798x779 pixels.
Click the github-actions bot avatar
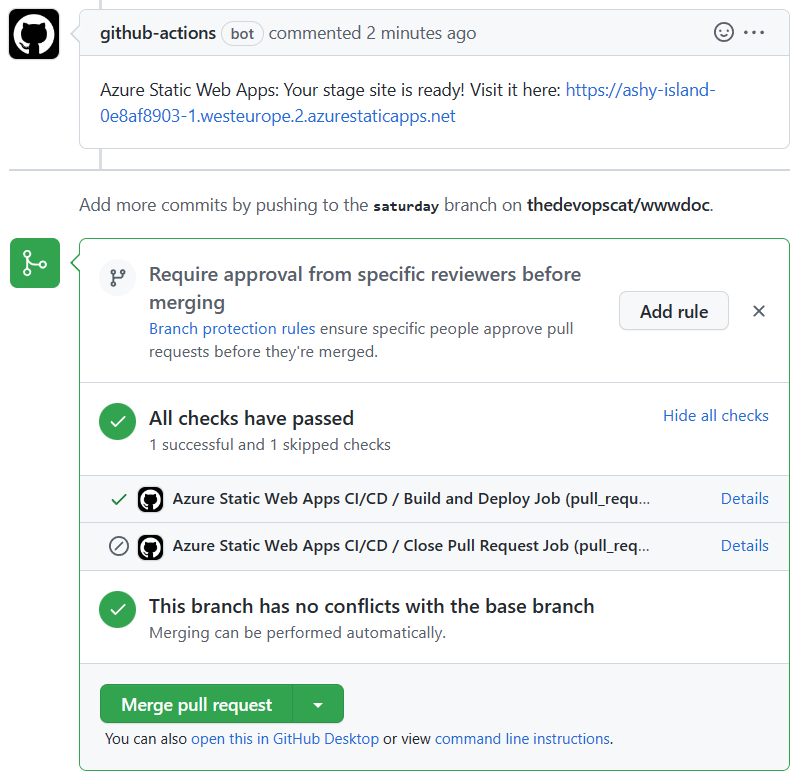tap(34, 34)
